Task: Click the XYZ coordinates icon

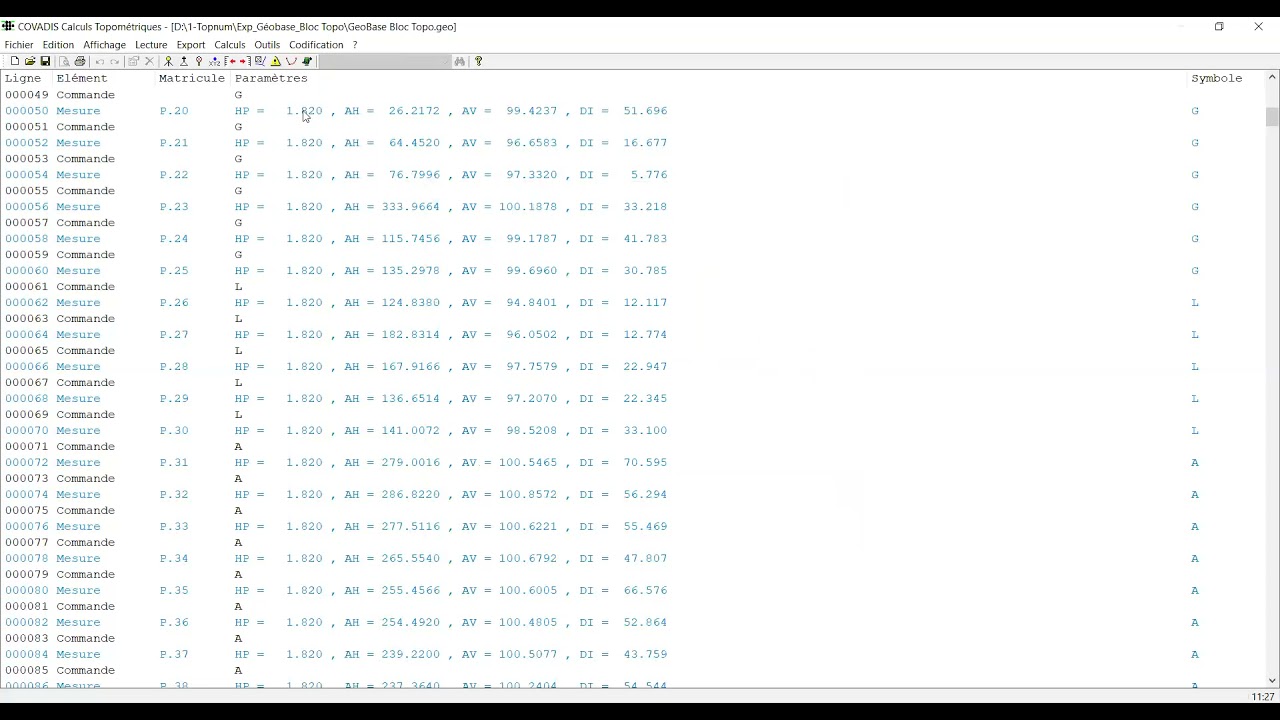Action: point(214,61)
